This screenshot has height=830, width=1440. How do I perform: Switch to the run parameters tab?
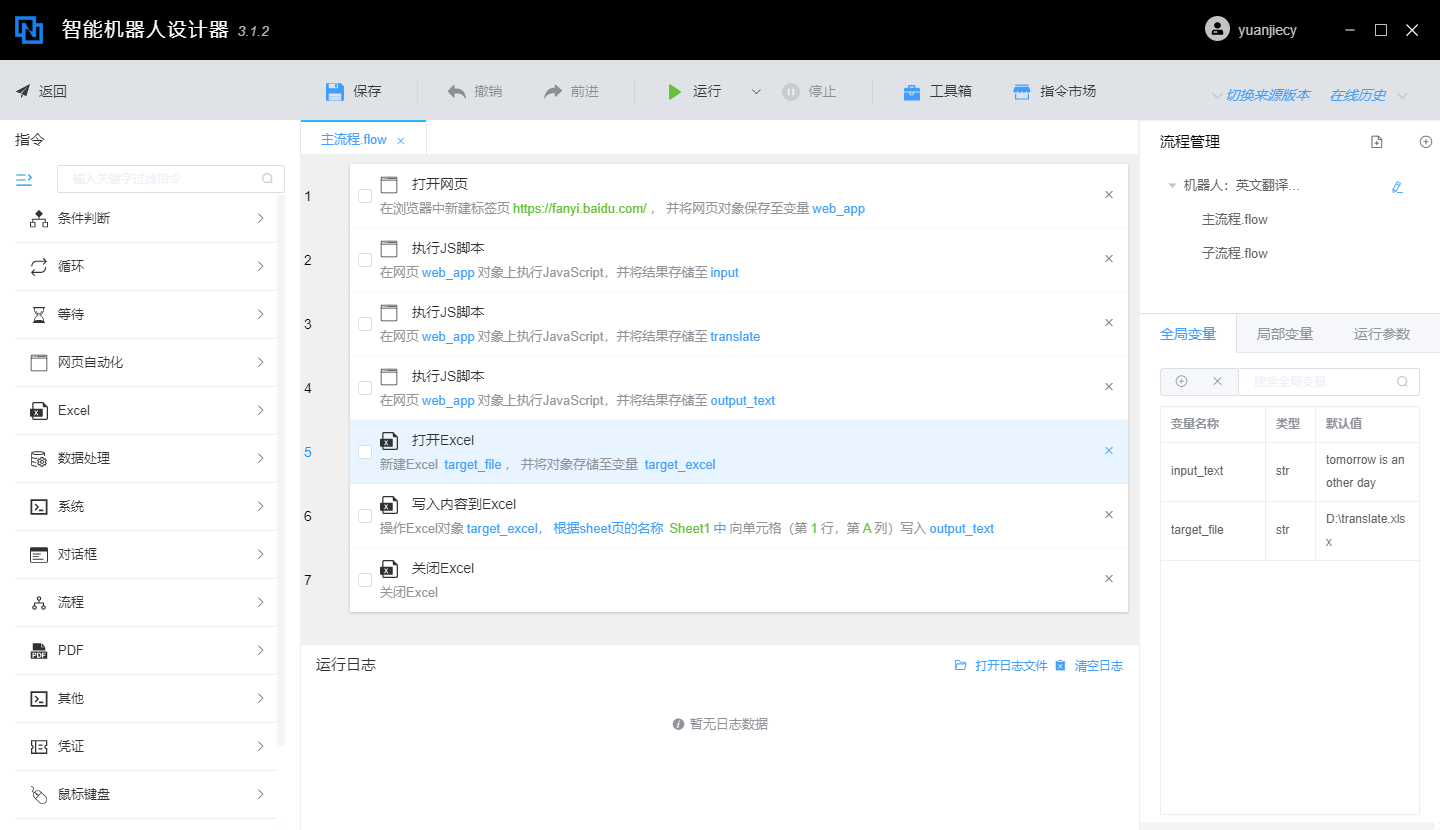(x=1381, y=334)
